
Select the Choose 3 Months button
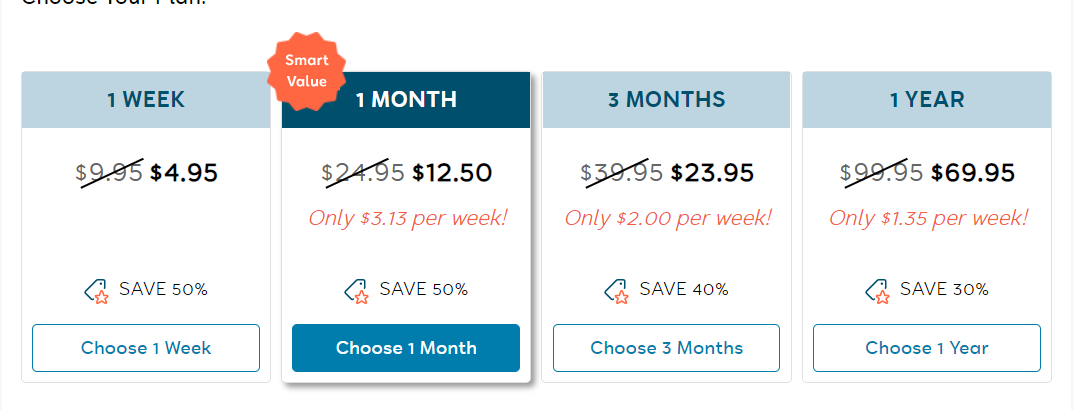click(x=666, y=348)
